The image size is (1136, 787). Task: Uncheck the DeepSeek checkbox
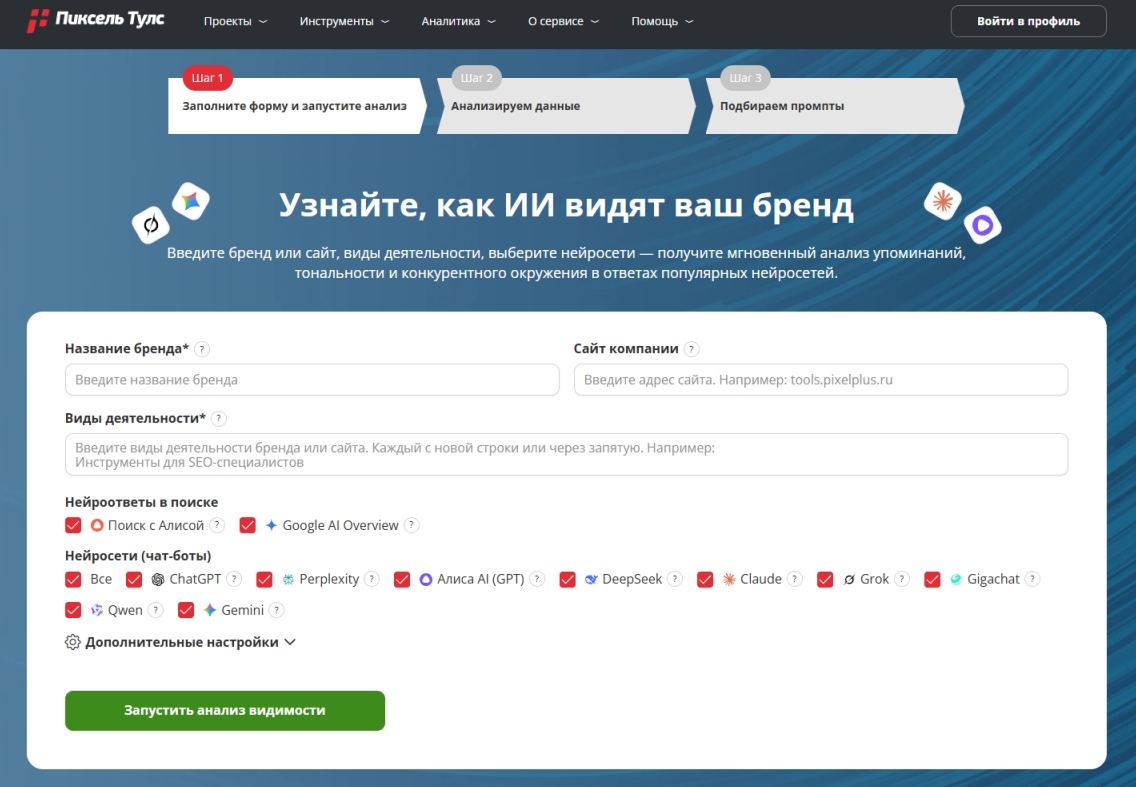coord(567,579)
